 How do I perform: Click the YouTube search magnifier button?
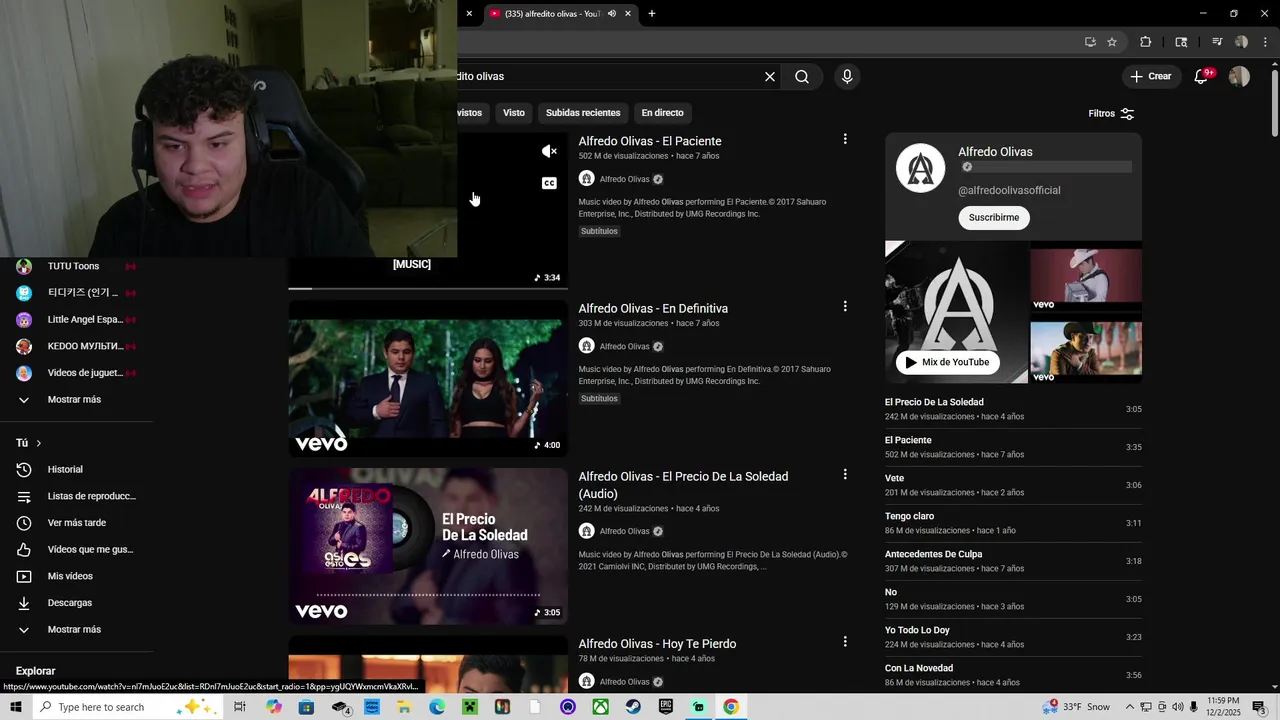click(802, 77)
